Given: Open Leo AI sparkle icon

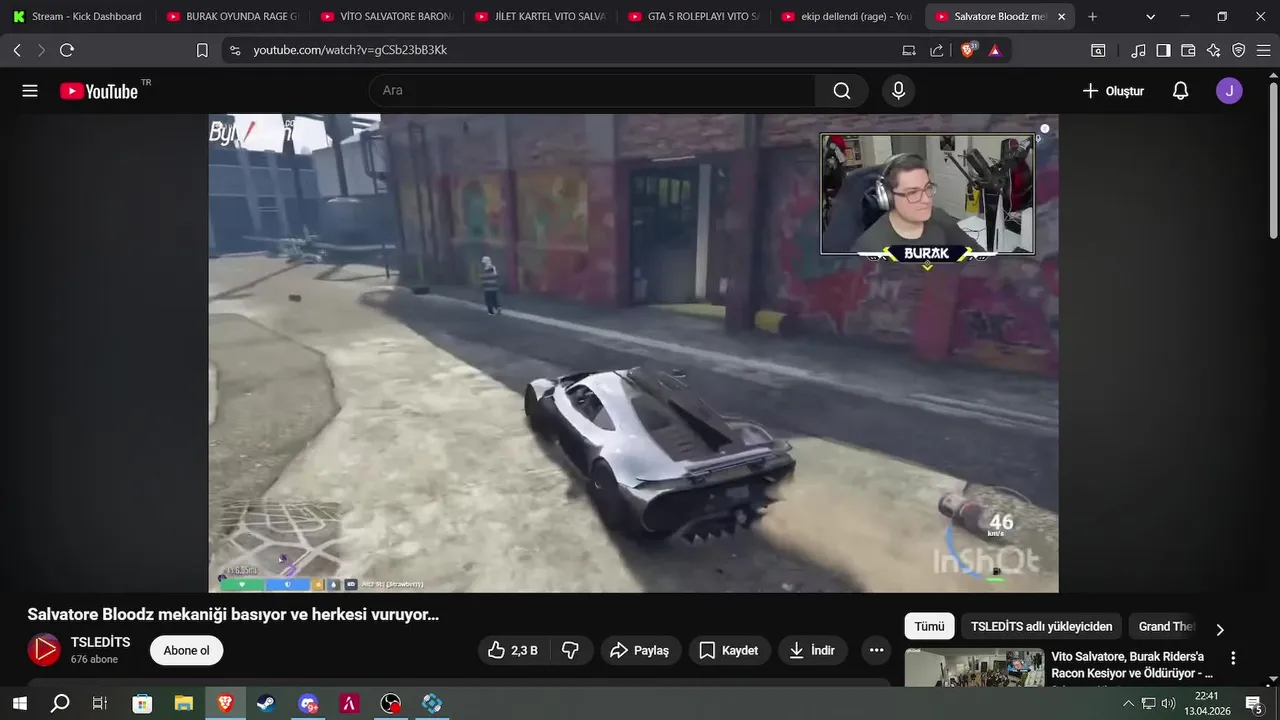Looking at the screenshot, I should [1213, 50].
